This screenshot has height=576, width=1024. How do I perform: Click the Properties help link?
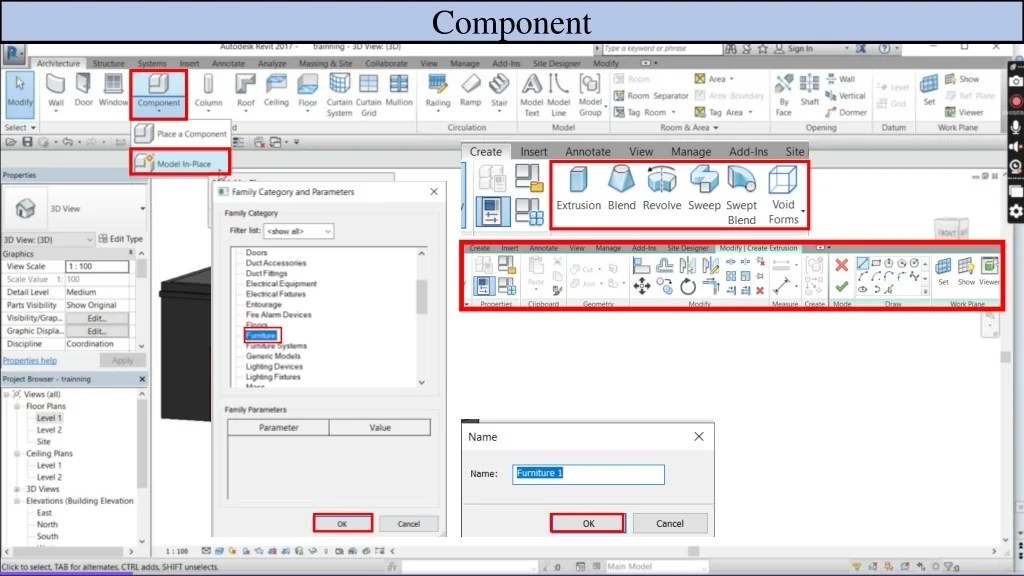[x=30, y=360]
